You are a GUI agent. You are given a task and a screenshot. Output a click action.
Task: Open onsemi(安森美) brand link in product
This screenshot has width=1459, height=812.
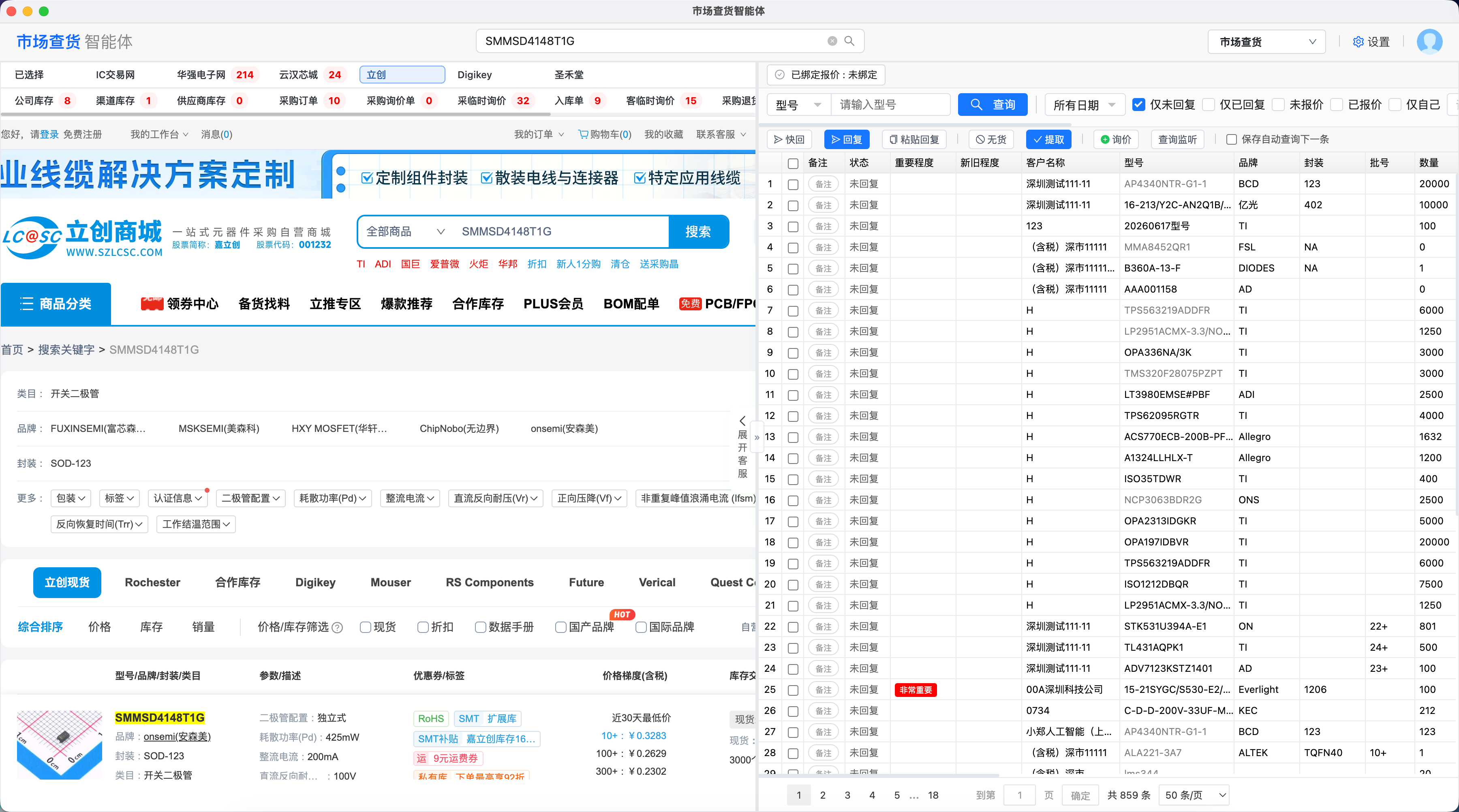click(177, 737)
